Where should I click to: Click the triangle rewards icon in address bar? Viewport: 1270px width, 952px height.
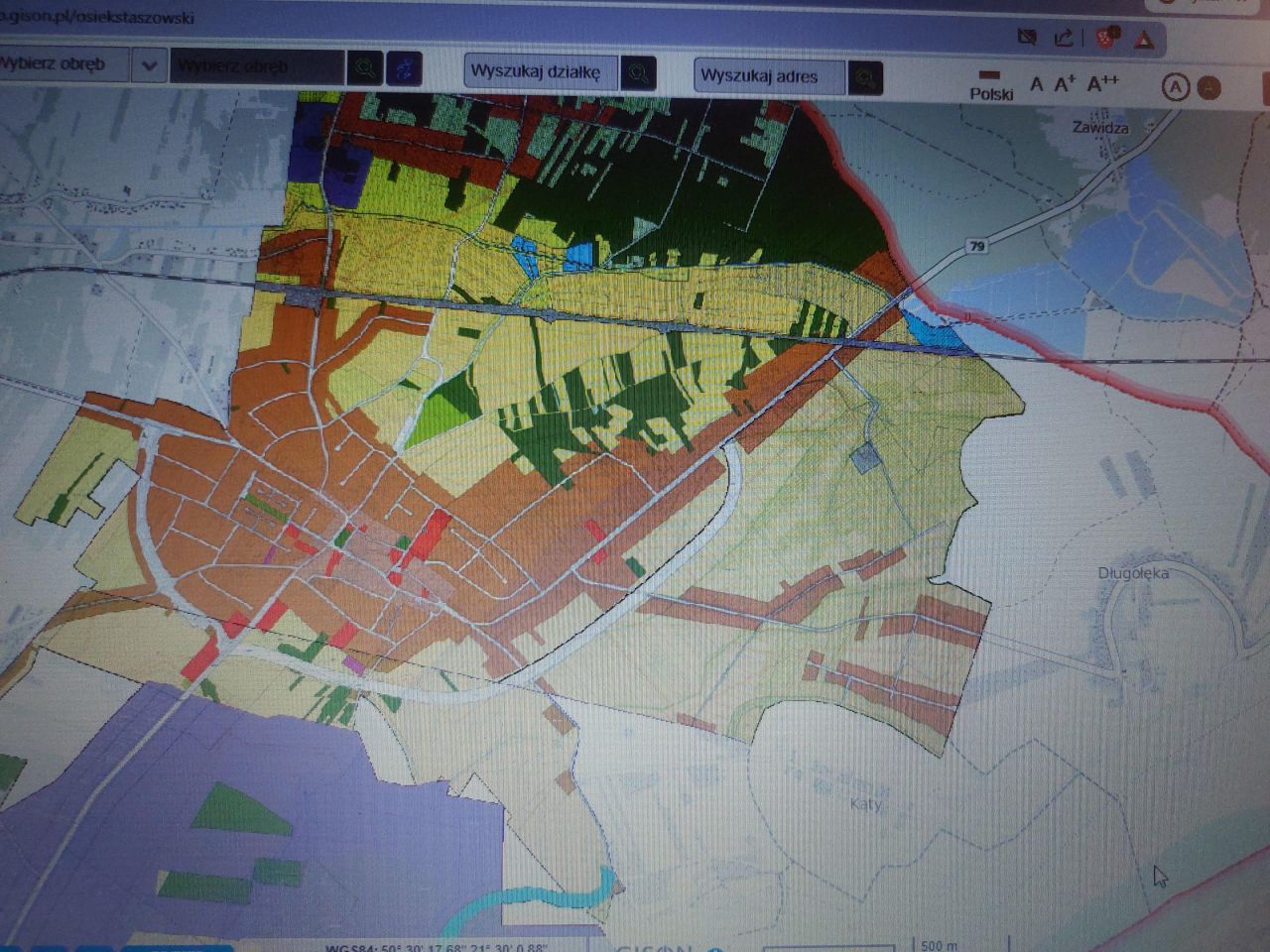(x=1143, y=41)
